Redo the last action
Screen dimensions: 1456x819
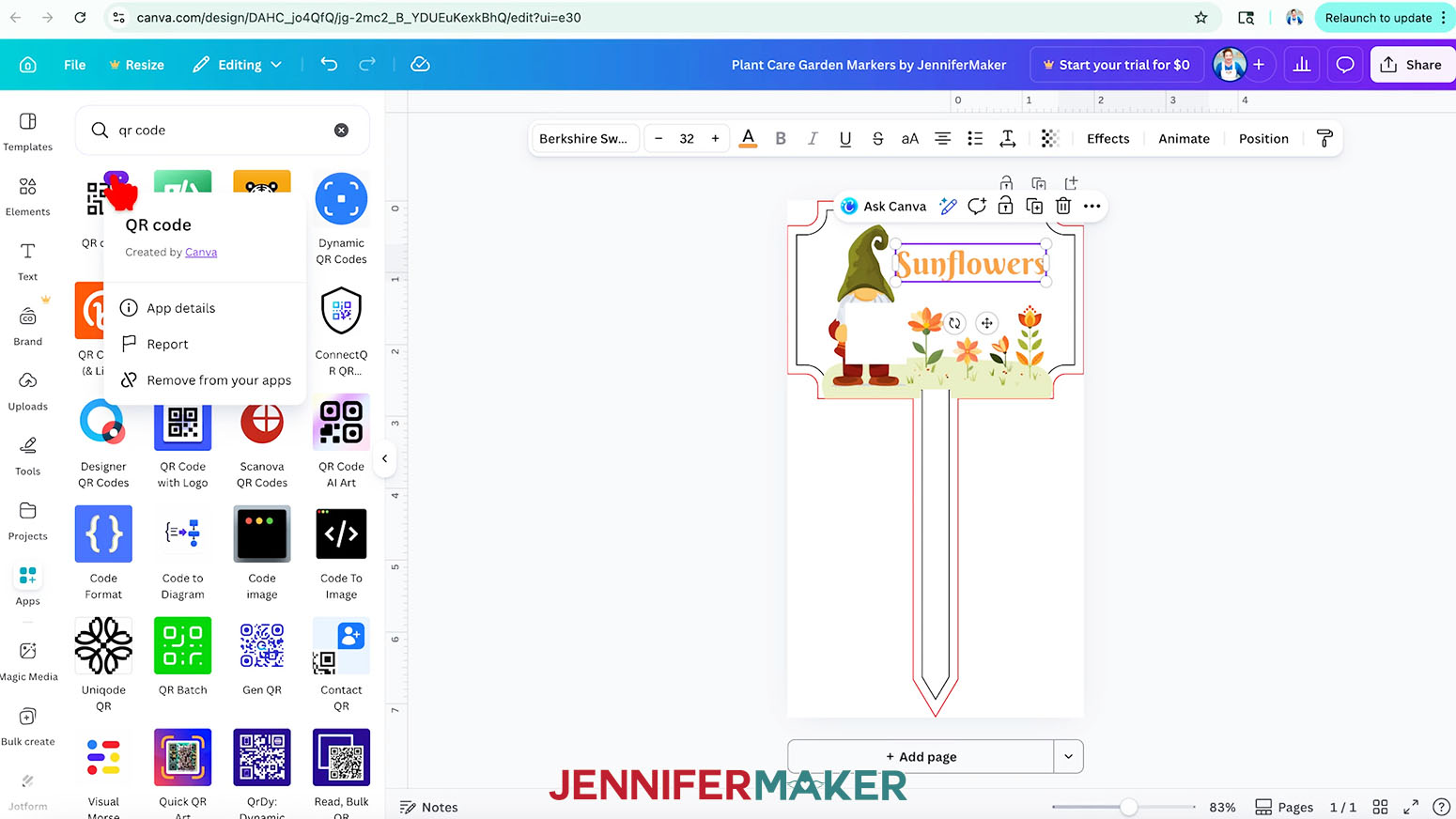[367, 64]
